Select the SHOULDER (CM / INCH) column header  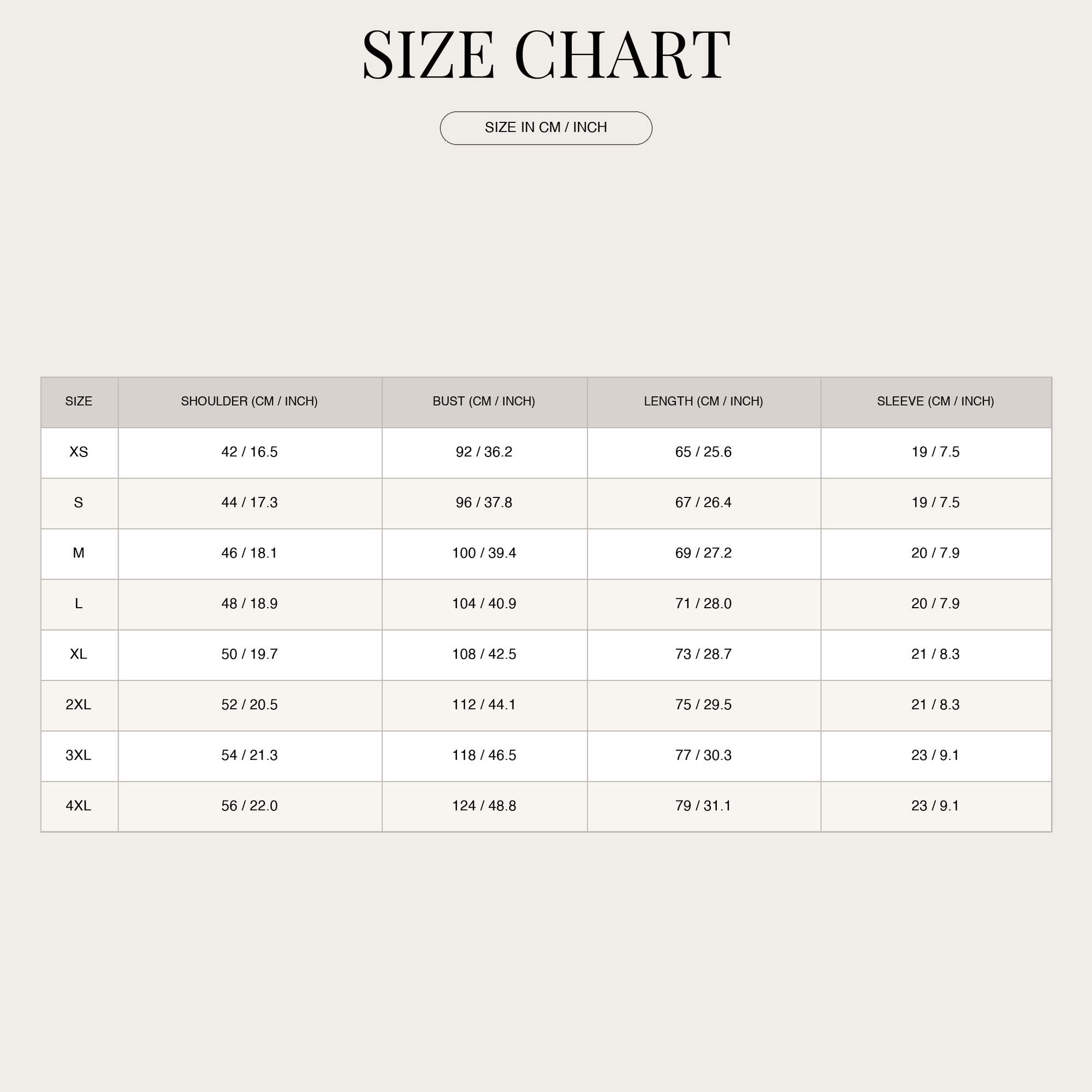pyautogui.click(x=250, y=401)
